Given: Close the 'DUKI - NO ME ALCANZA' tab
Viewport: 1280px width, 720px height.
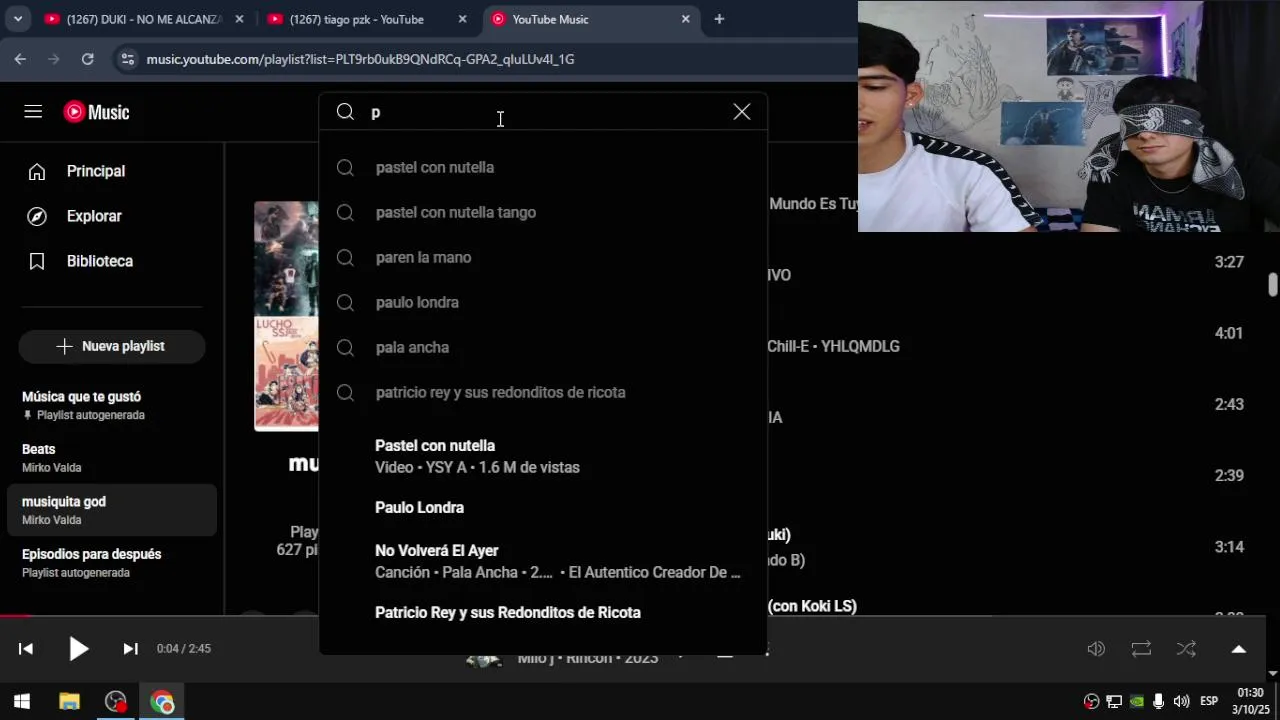Looking at the screenshot, I should (239, 19).
